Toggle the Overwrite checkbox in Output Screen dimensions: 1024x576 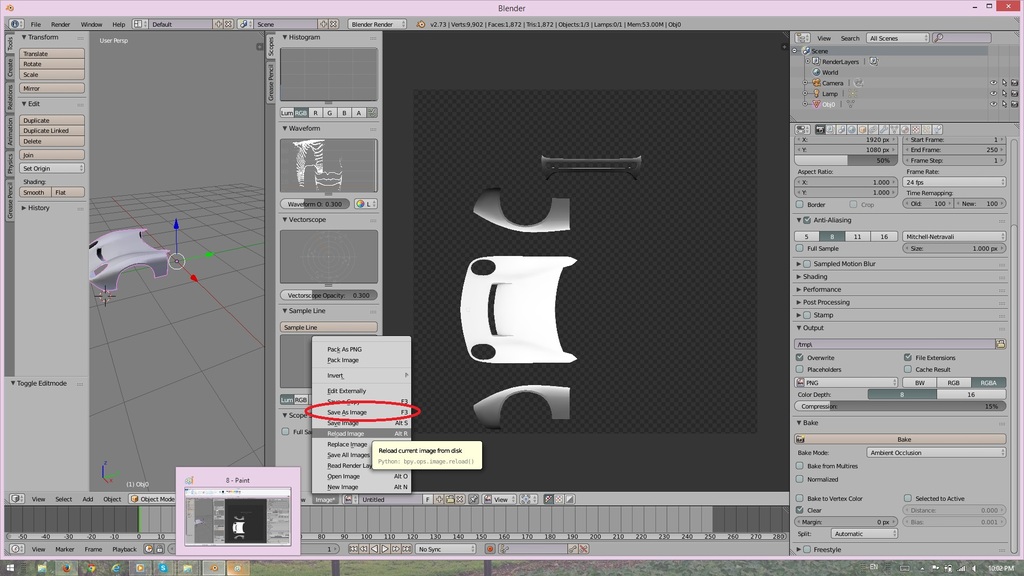coord(800,357)
